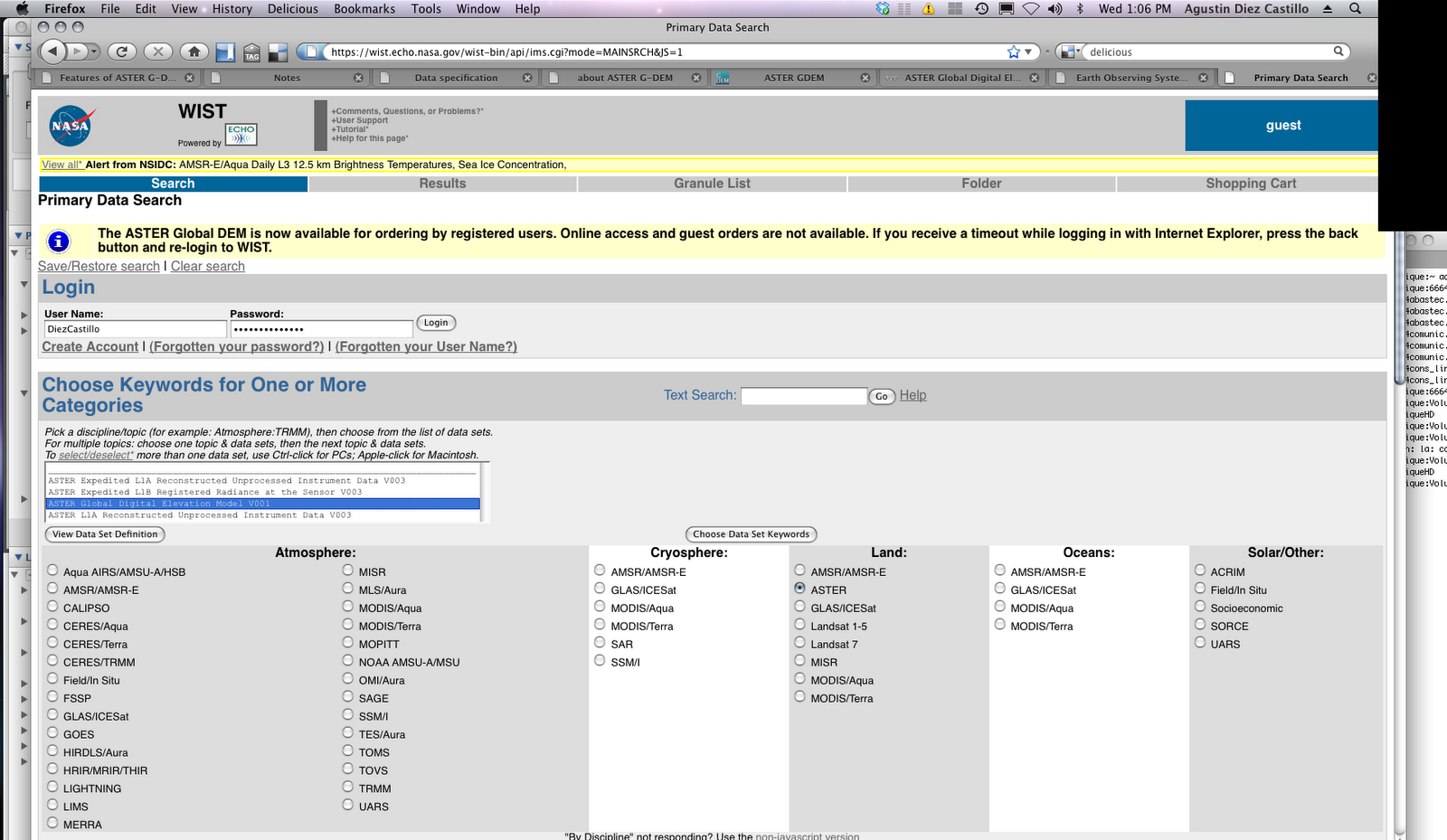Close the Data specification tab

click(x=527, y=78)
